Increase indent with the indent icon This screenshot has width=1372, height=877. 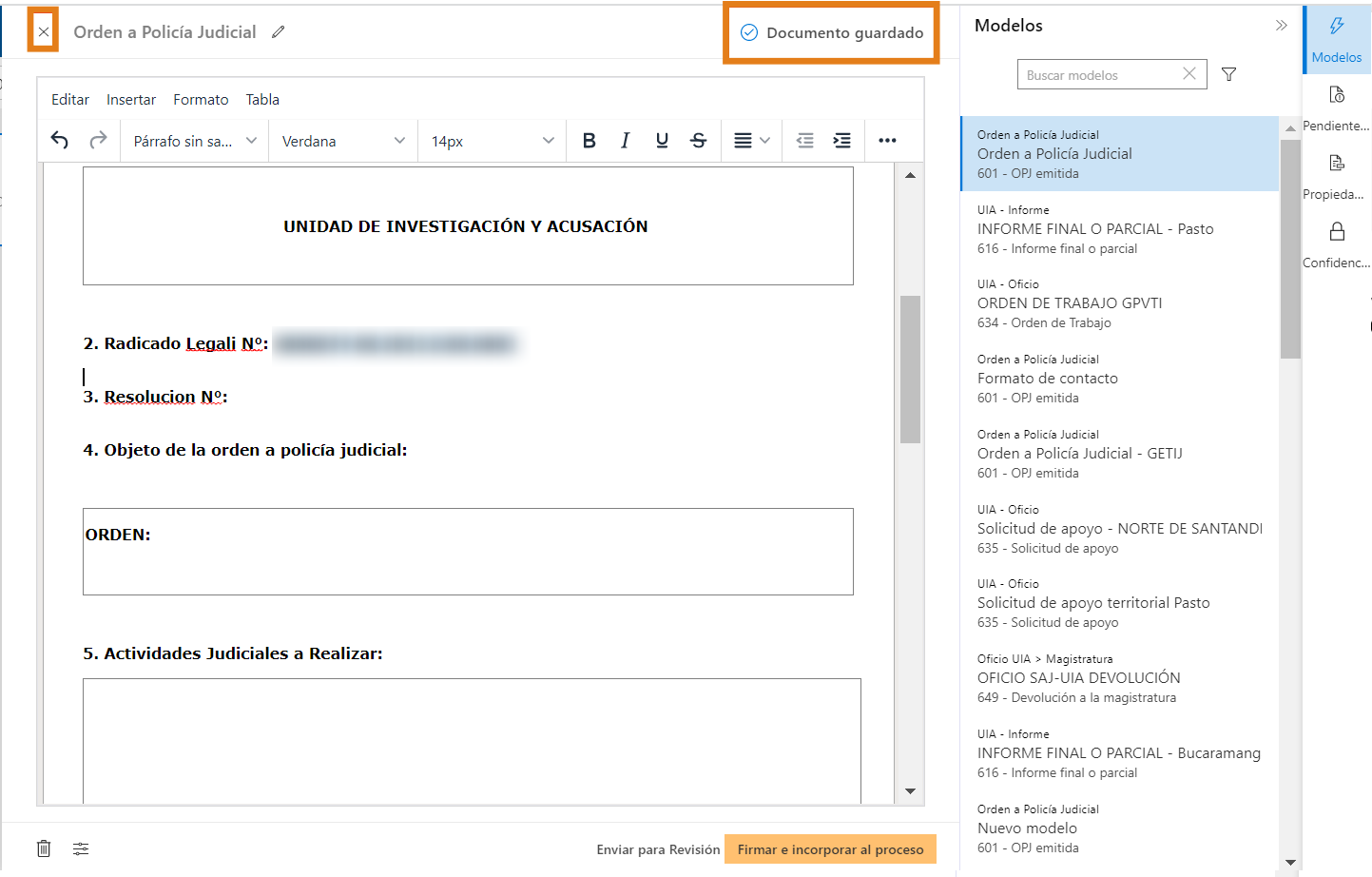click(x=841, y=141)
